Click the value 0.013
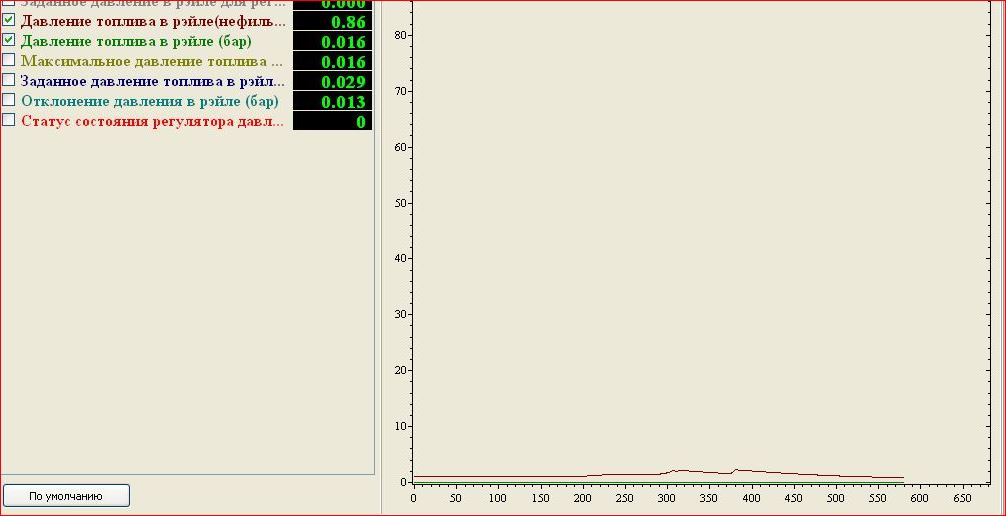 (332, 101)
